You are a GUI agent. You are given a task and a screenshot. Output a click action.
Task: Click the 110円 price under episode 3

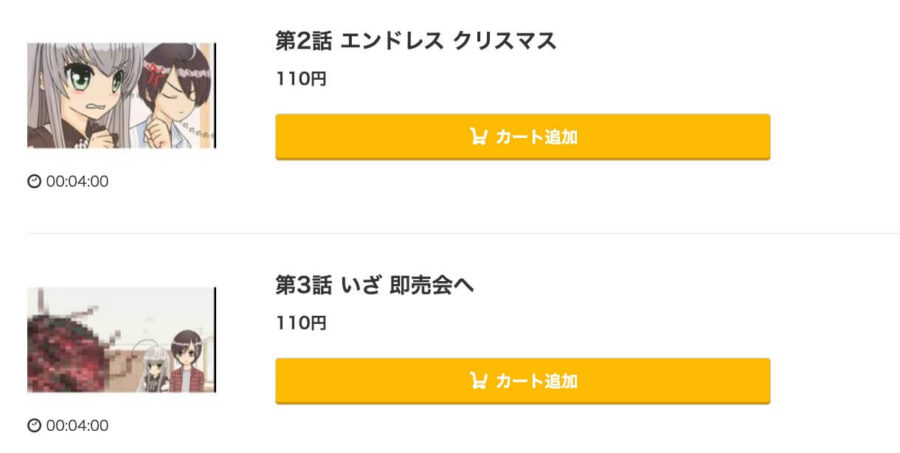pyautogui.click(x=301, y=323)
